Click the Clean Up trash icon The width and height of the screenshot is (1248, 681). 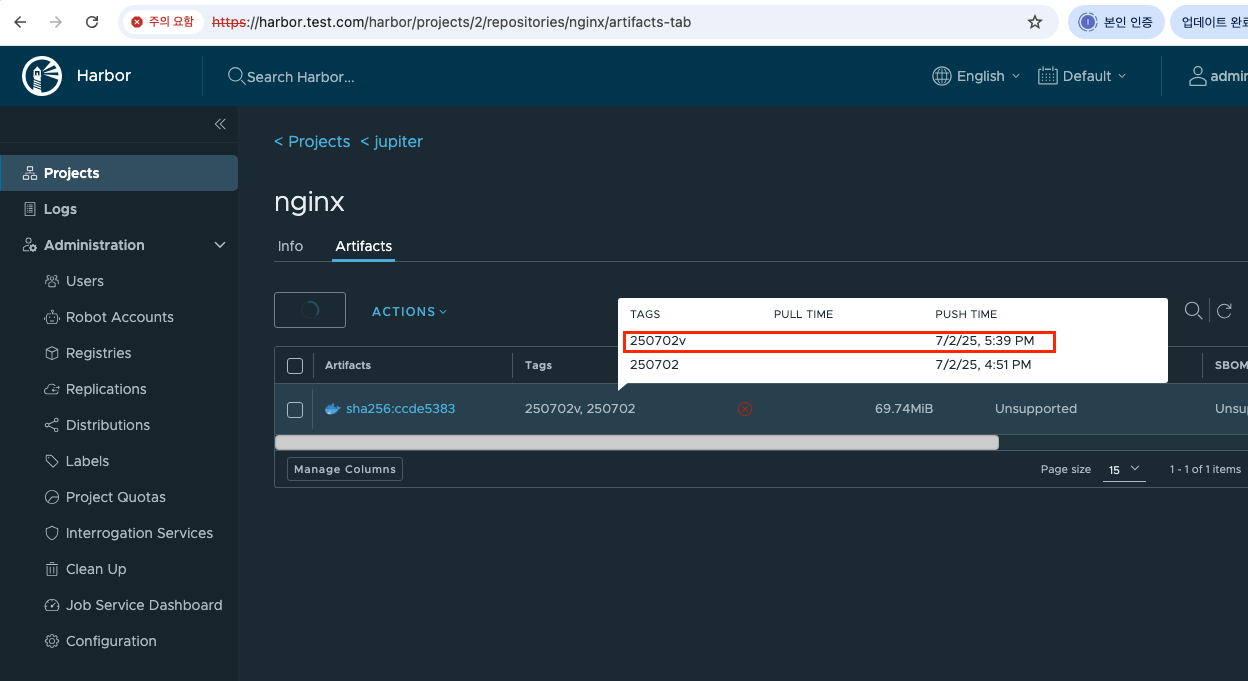(x=52, y=569)
